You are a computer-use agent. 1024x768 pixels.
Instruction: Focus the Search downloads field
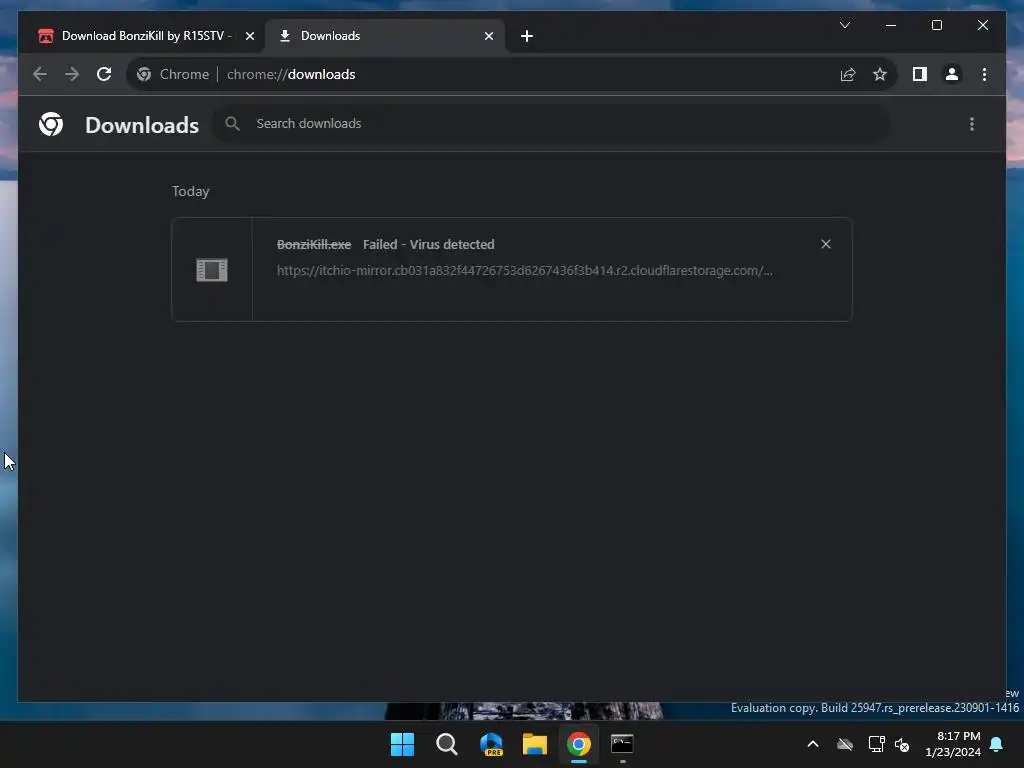551,123
